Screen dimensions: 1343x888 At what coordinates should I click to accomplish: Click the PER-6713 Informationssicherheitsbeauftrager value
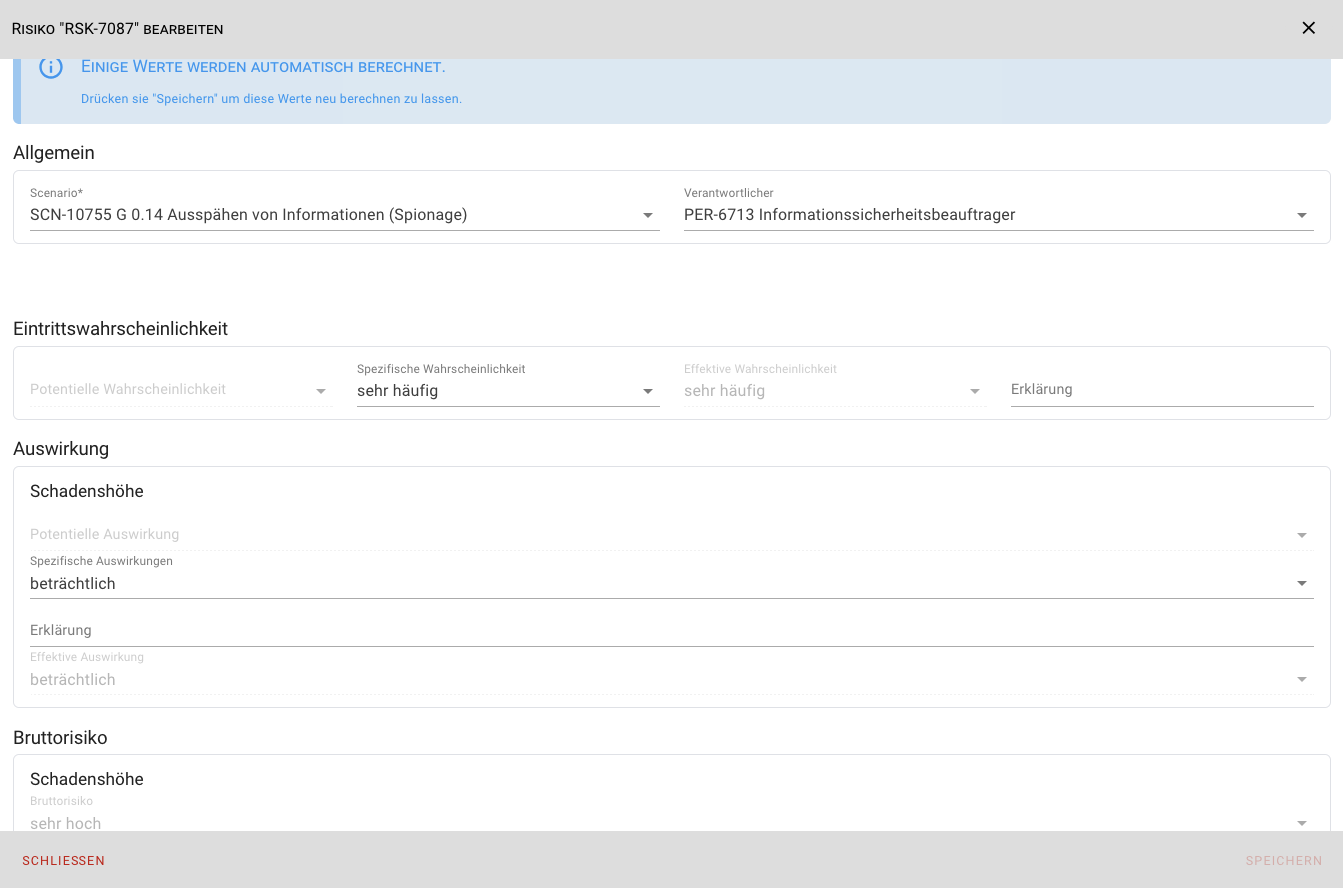(x=849, y=215)
